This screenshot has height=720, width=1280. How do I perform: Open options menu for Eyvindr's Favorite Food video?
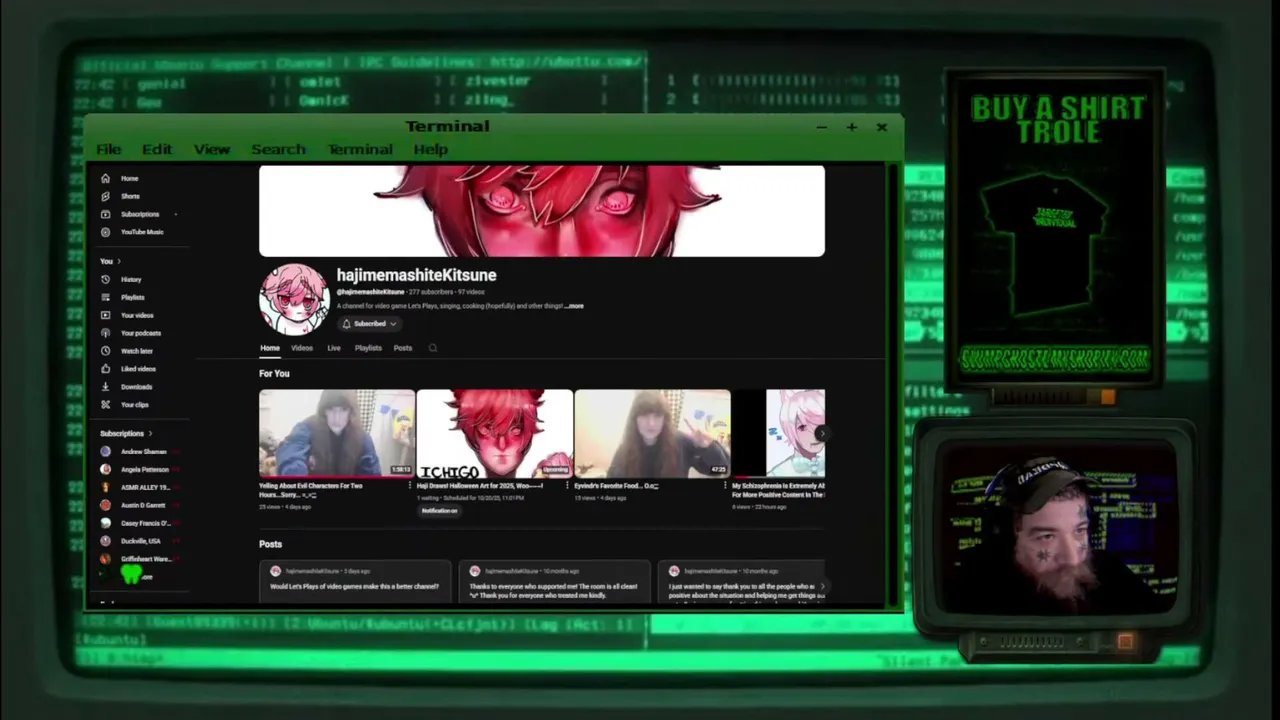click(725, 486)
